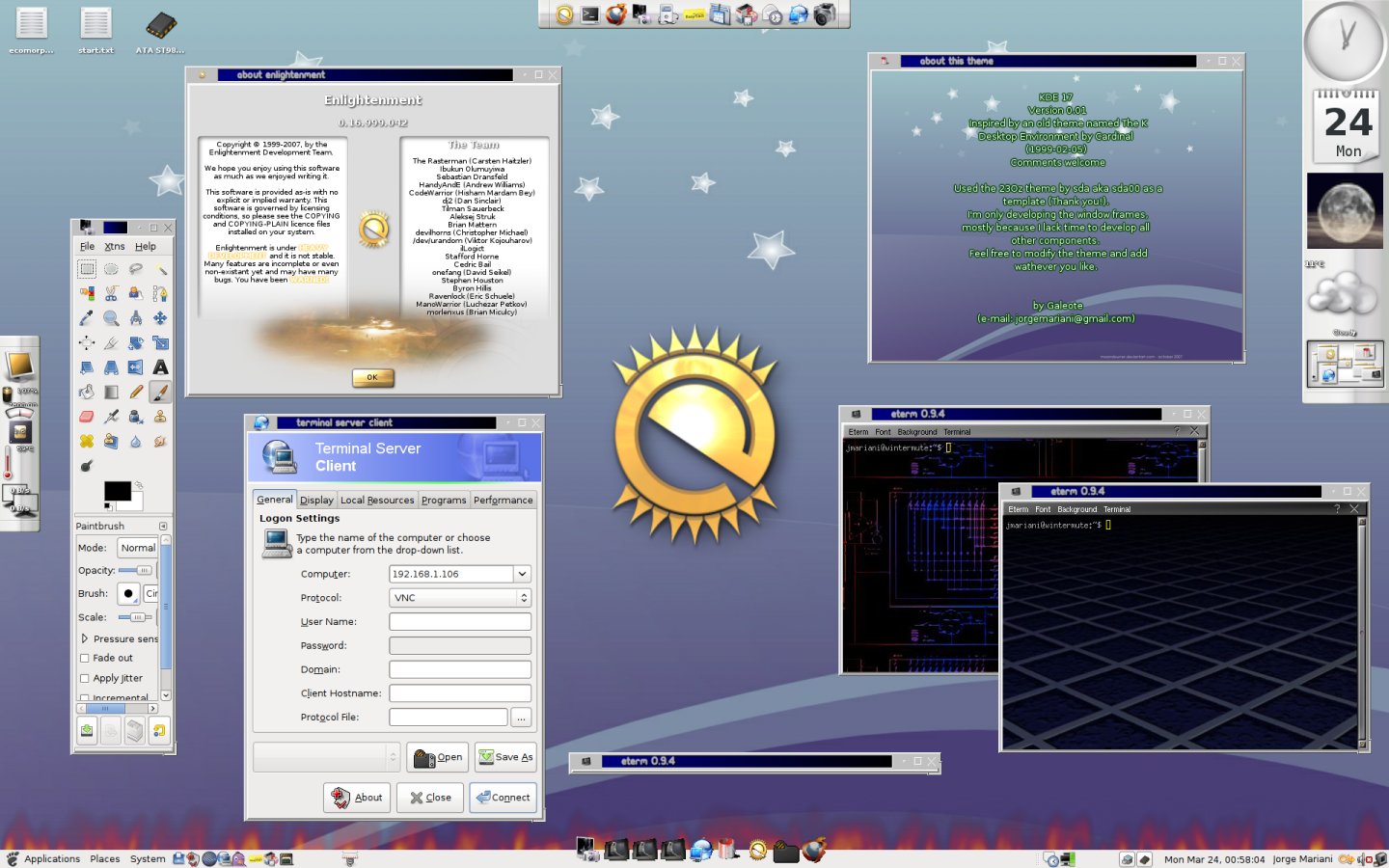
Task: Click the OK button in about enlightenment
Action: click(x=372, y=377)
